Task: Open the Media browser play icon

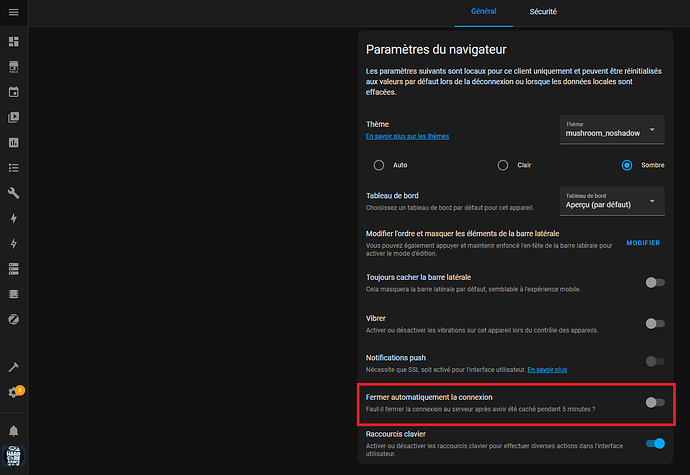Action: click(x=14, y=117)
